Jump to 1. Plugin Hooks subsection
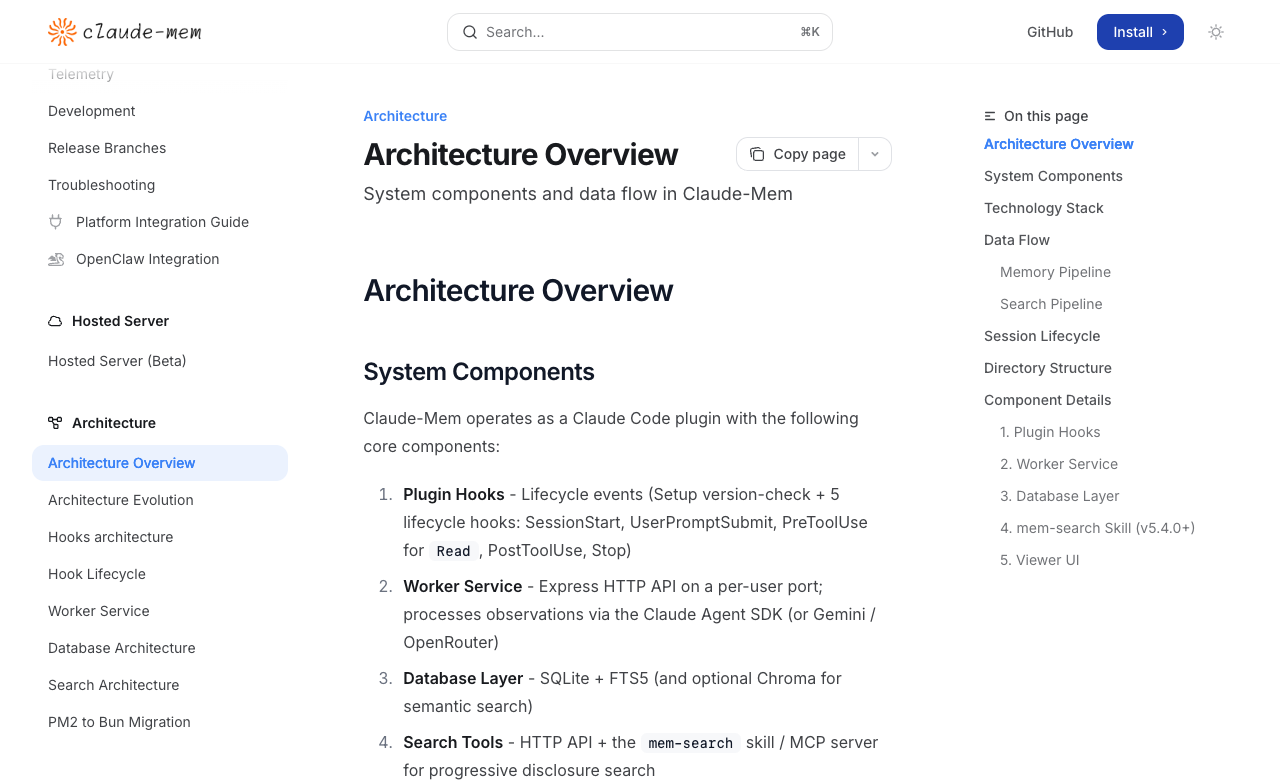 (x=1050, y=432)
